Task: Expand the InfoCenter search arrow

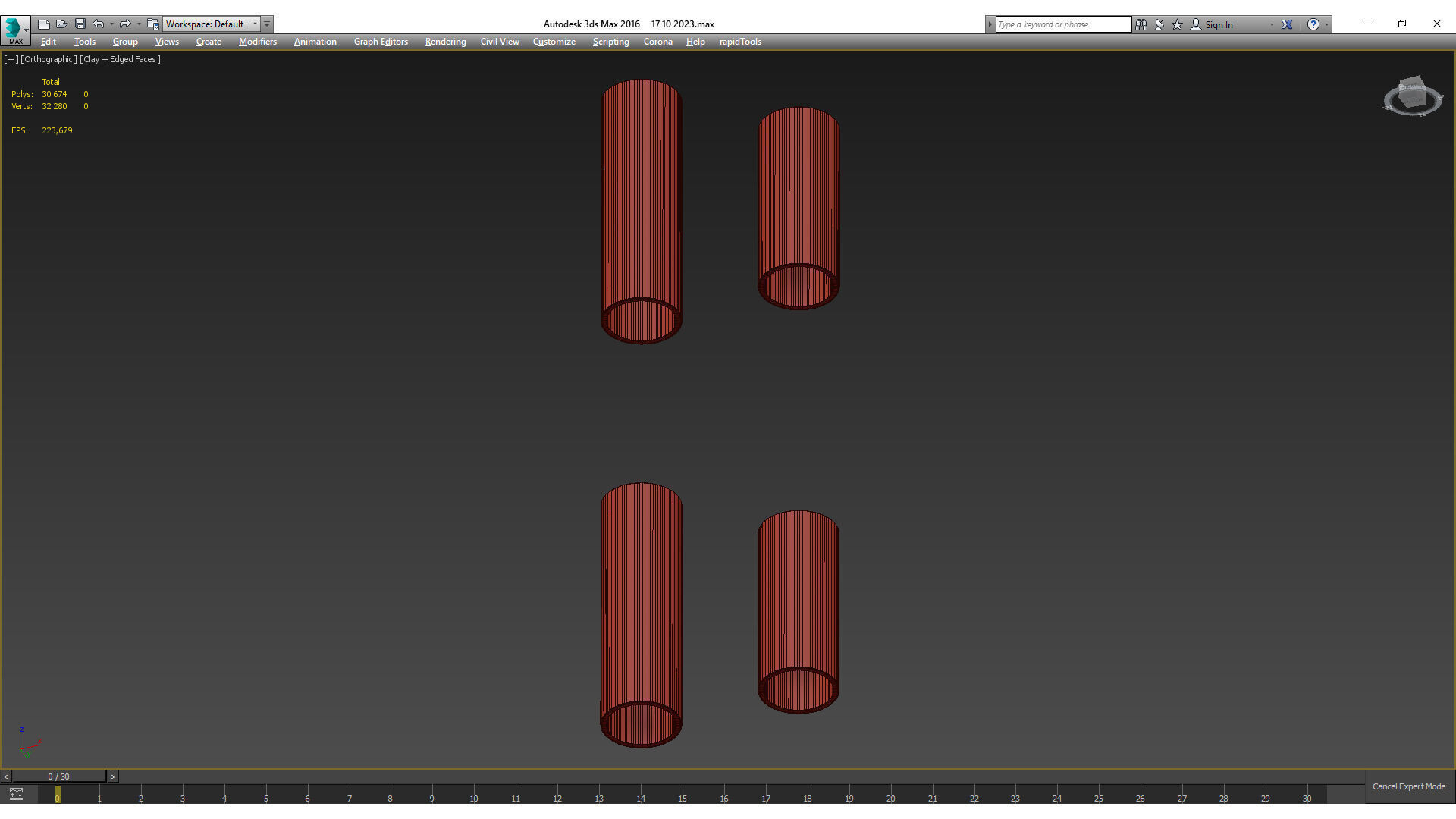Action: (x=990, y=24)
